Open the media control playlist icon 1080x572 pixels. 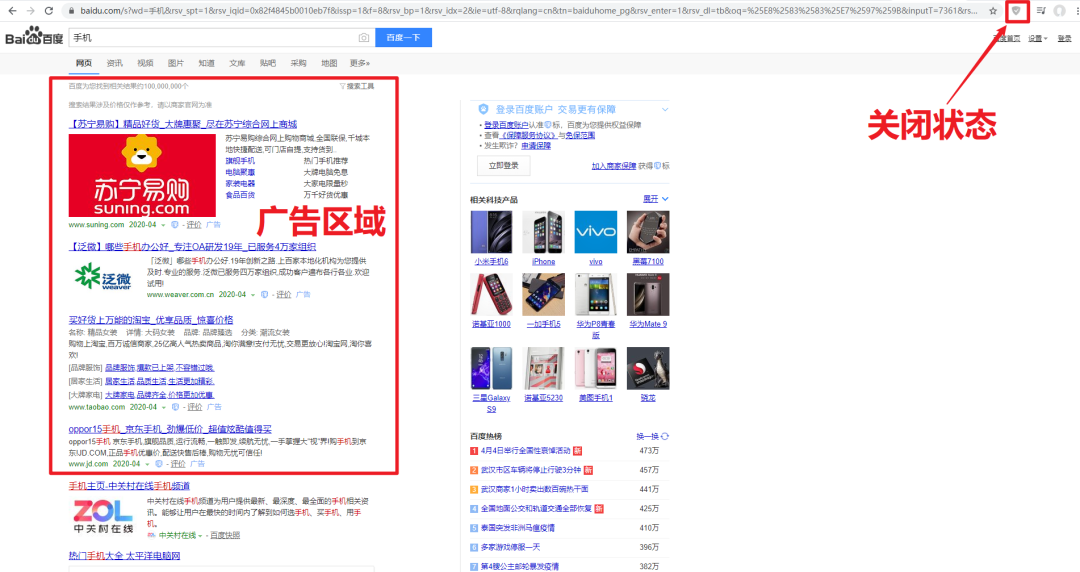click(1041, 11)
